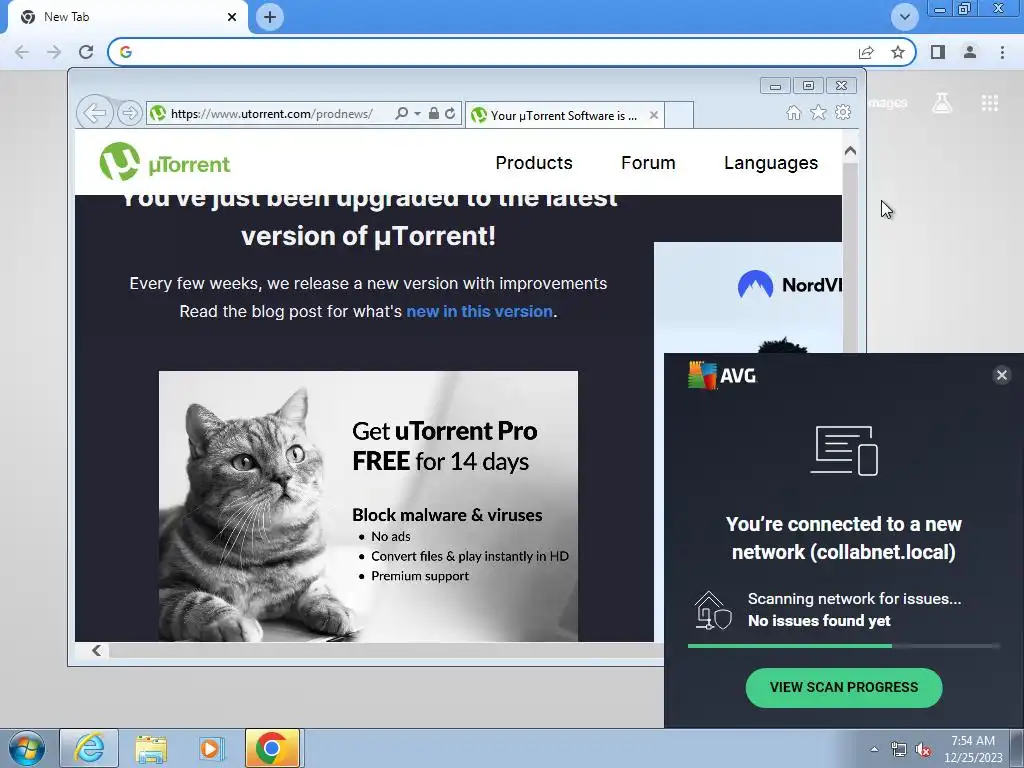Click the µTorrent logo
Image resolution: width=1024 pixels, height=768 pixels.
165,162
